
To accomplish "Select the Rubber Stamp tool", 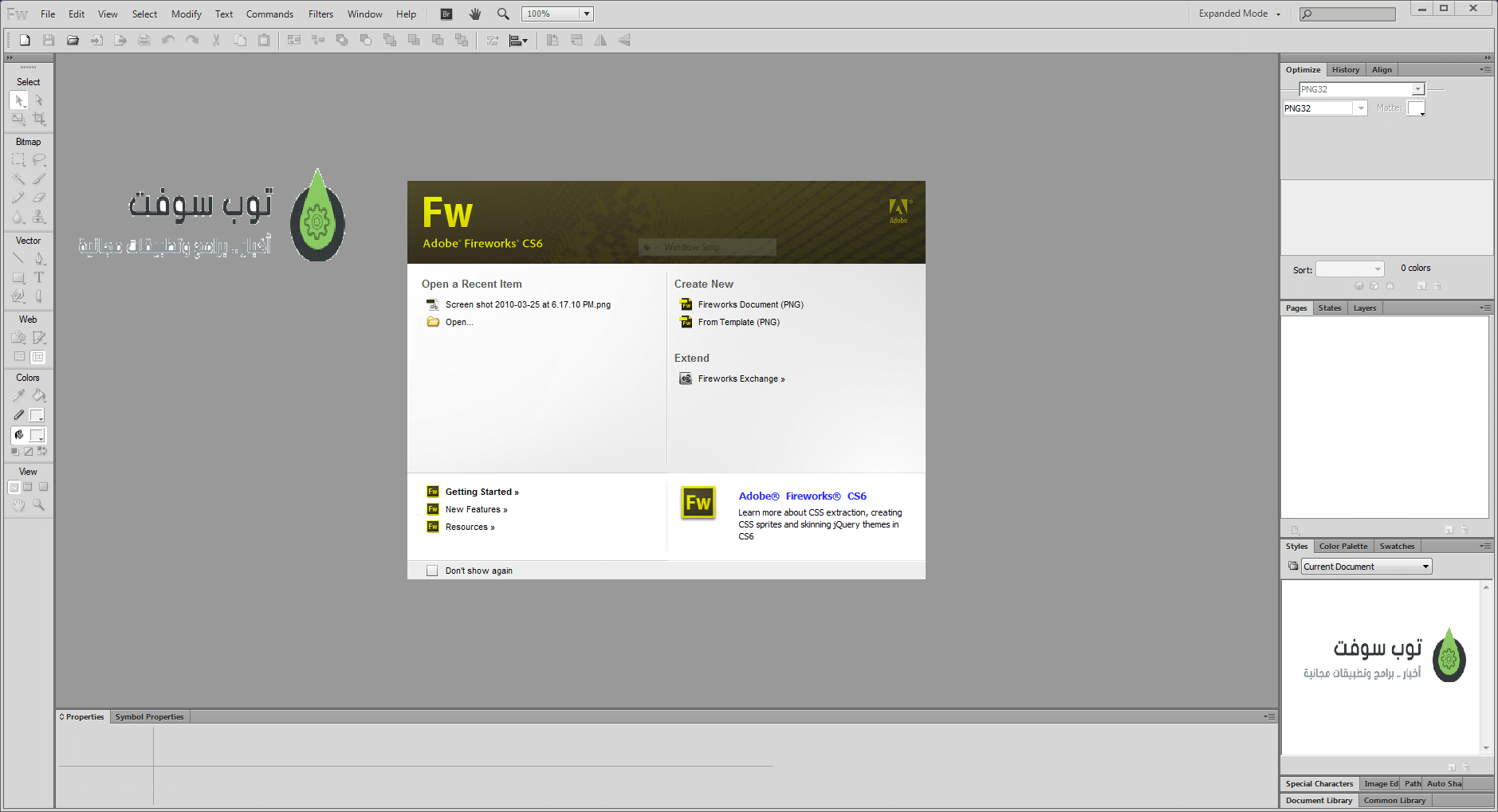I will pos(39,217).
